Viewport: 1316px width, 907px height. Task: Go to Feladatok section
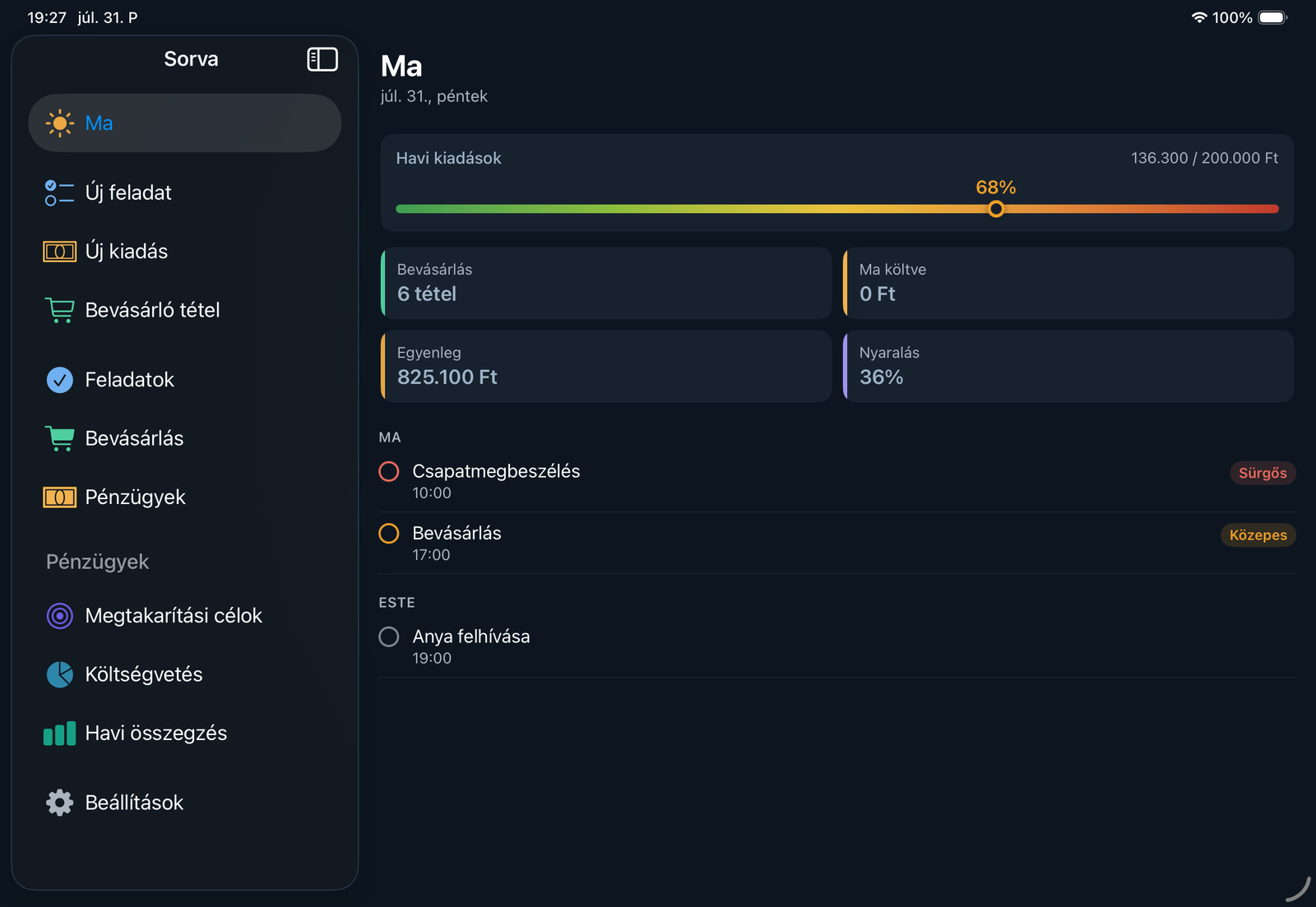click(x=184, y=380)
